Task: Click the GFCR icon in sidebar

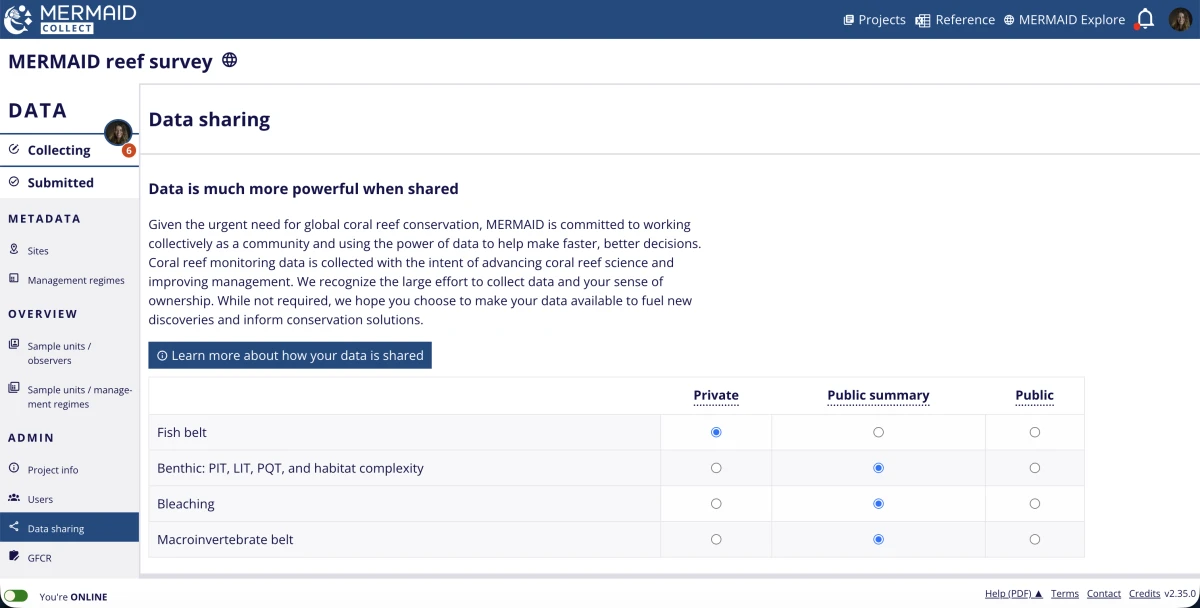Action: click(x=14, y=556)
